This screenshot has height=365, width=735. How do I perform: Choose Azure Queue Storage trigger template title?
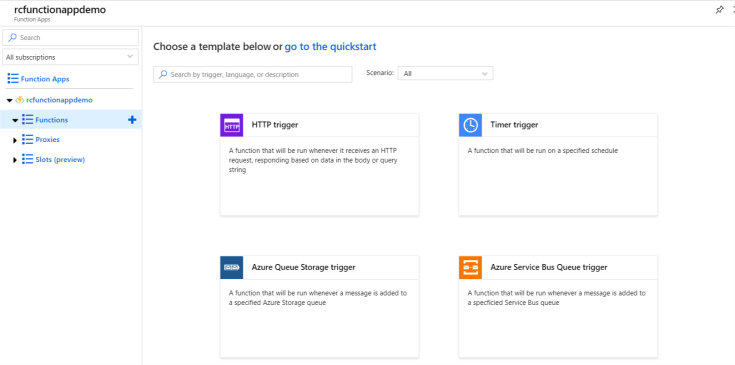pyautogui.click(x=303, y=267)
